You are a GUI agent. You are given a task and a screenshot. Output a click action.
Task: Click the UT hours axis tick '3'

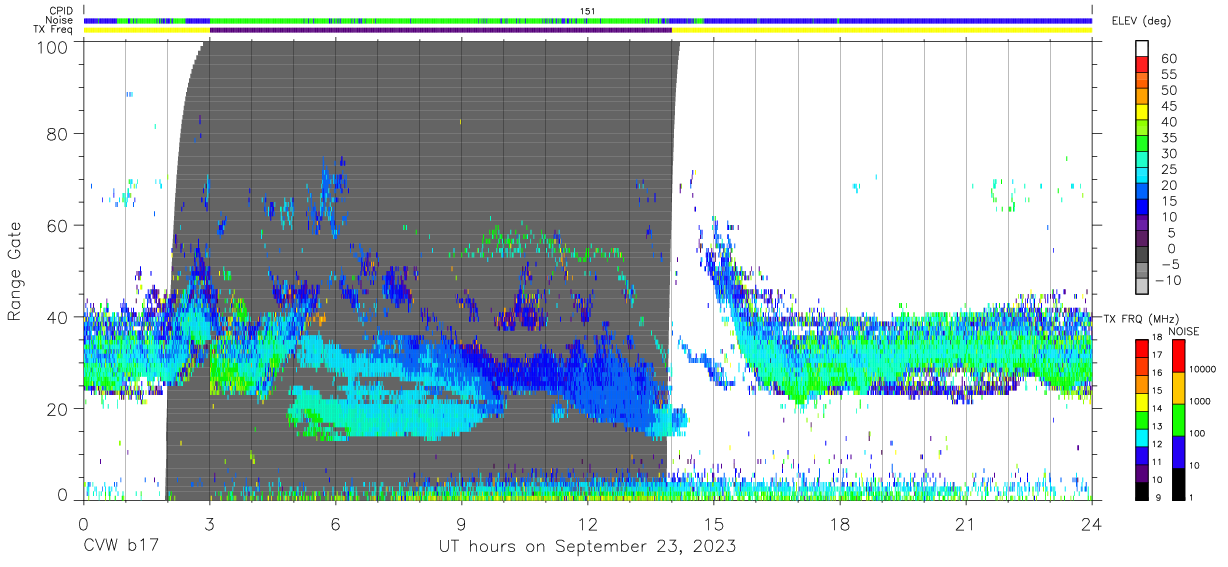tap(209, 523)
